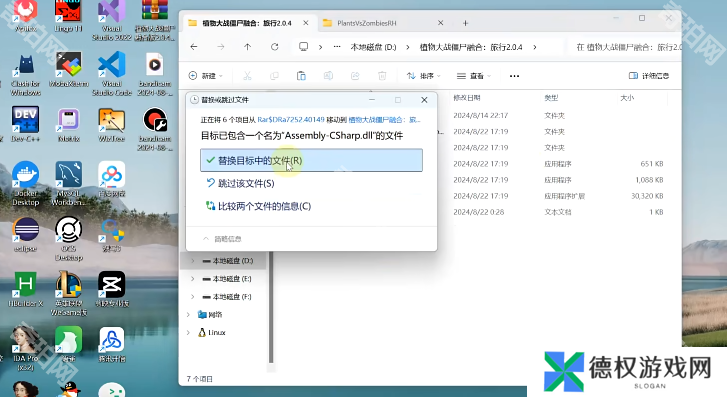The width and height of the screenshot is (727, 397).
Task: Go up one folder level
Action: pos(248,47)
